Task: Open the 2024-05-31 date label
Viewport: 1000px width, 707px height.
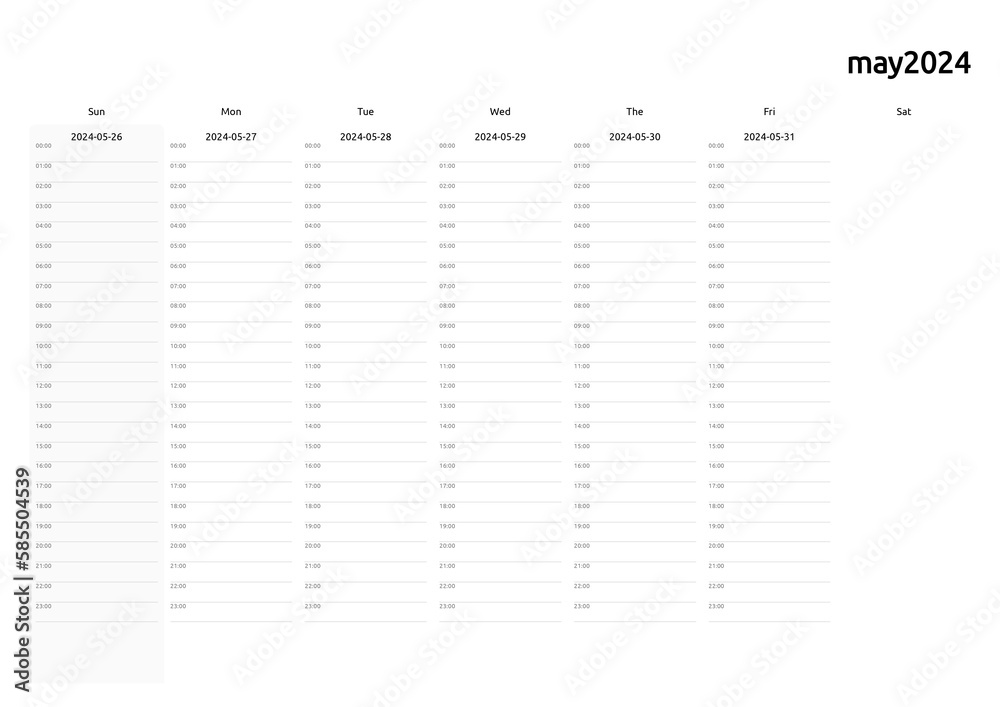Action: (x=769, y=136)
